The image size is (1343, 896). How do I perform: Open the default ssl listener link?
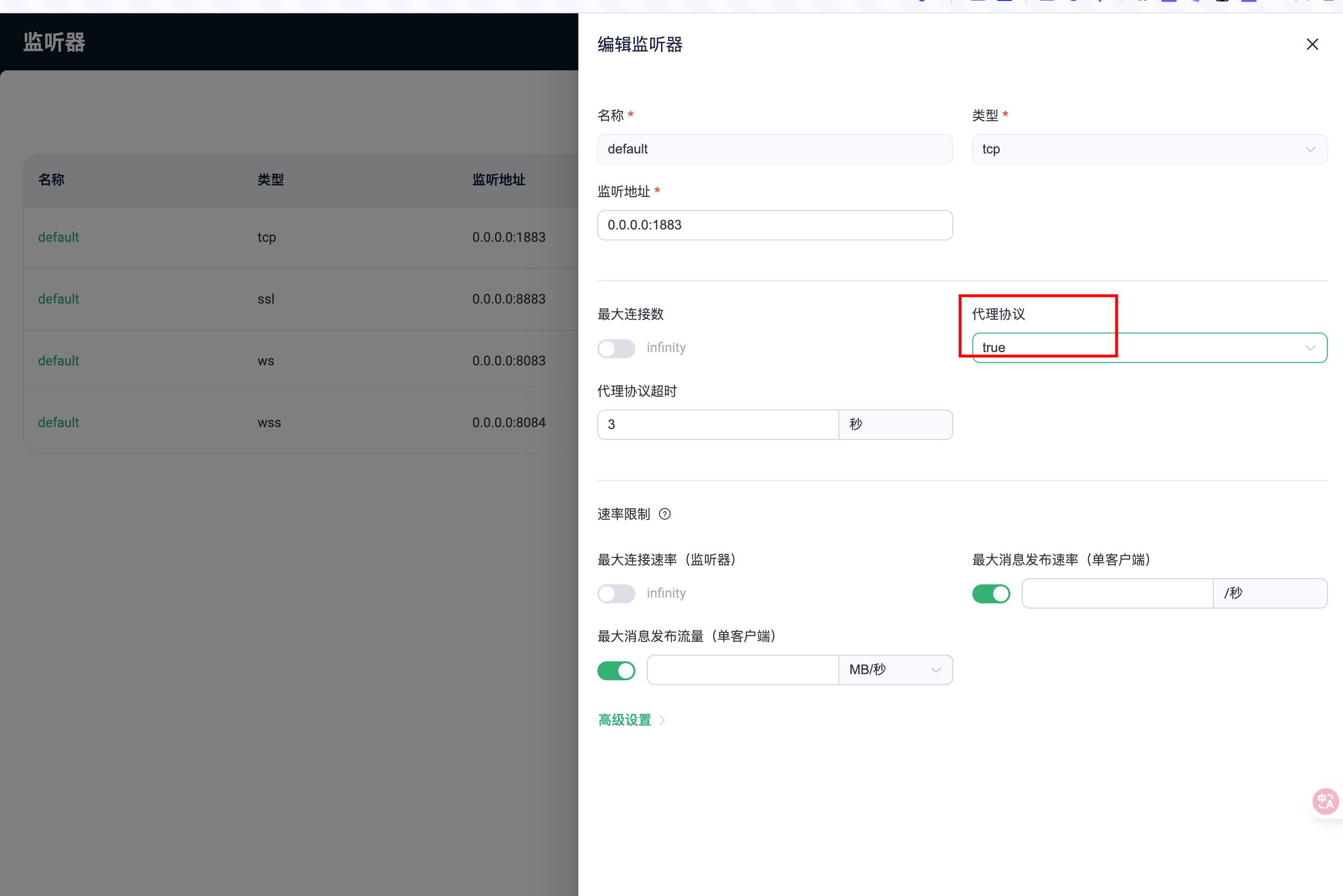pyautogui.click(x=58, y=299)
